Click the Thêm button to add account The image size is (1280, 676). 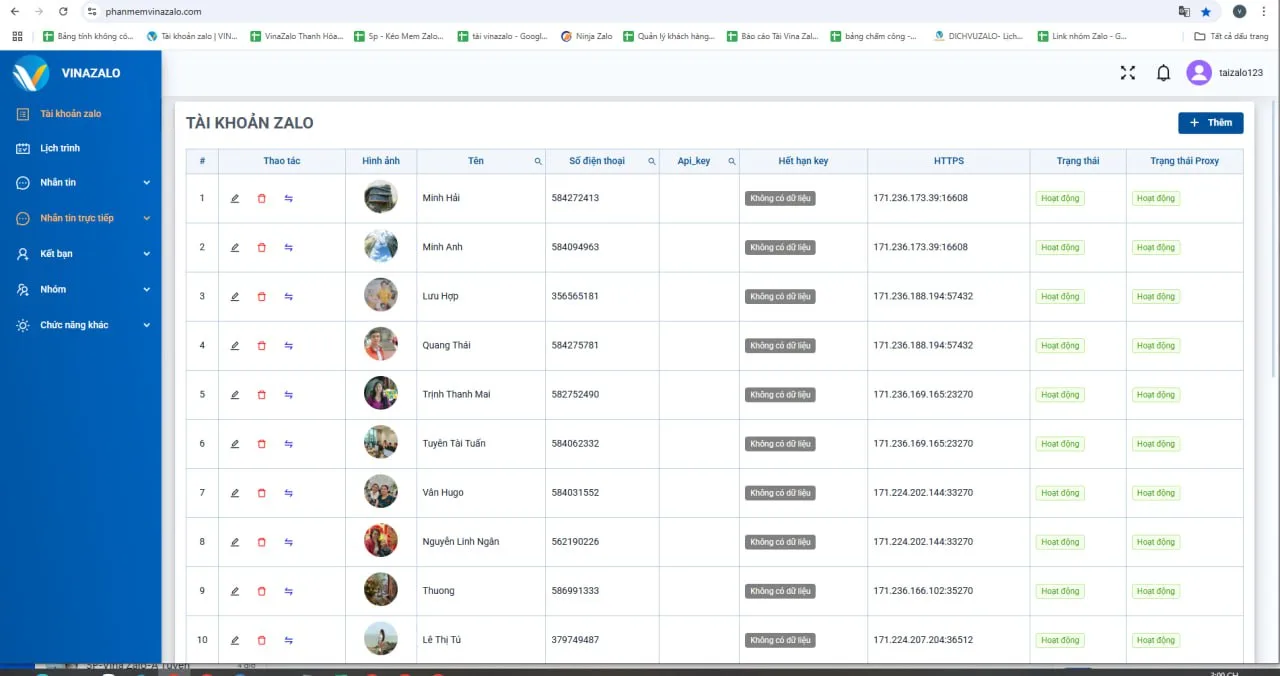click(1210, 123)
